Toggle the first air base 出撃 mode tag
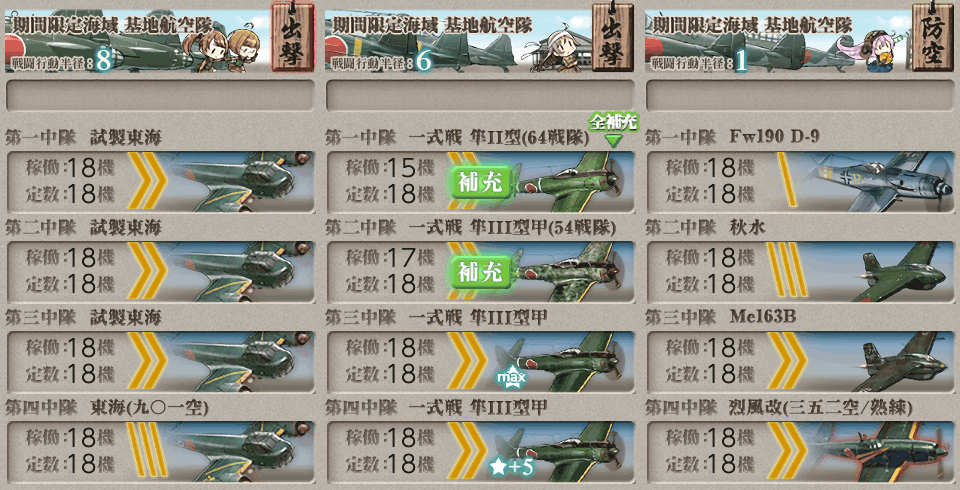 click(292, 37)
